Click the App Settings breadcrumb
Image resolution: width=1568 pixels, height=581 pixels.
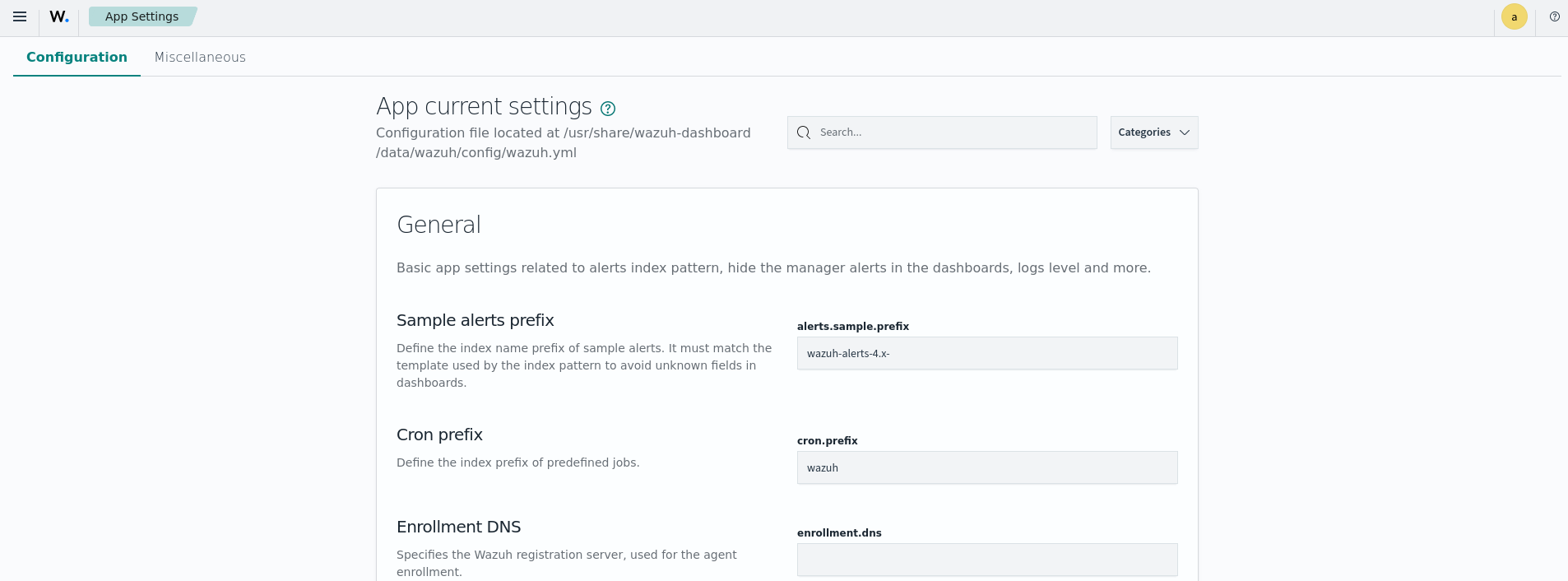141,16
